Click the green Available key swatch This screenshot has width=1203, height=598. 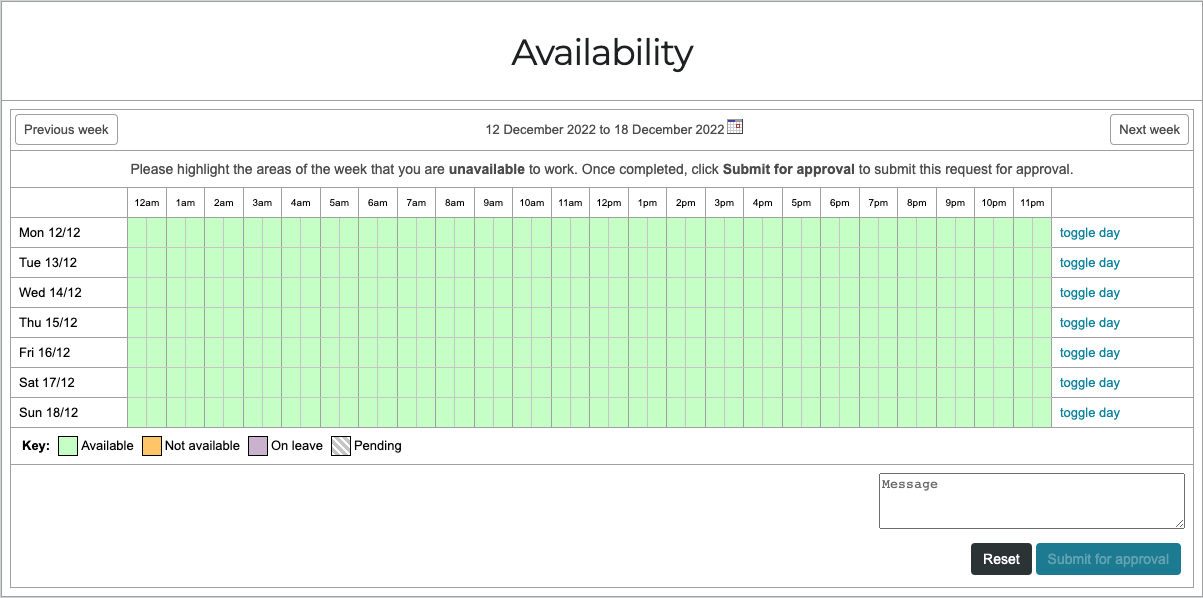point(68,446)
